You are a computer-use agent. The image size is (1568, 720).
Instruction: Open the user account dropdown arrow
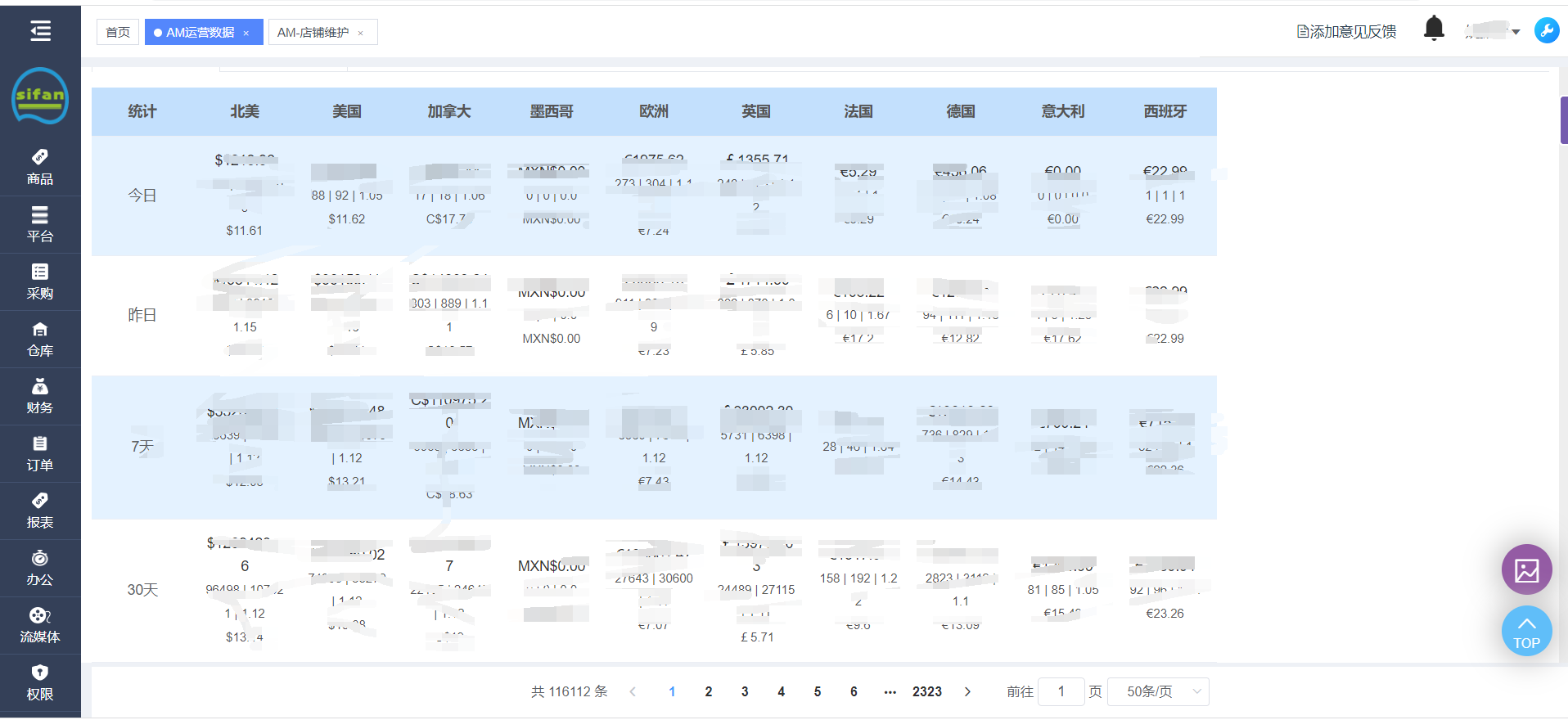point(1516,33)
